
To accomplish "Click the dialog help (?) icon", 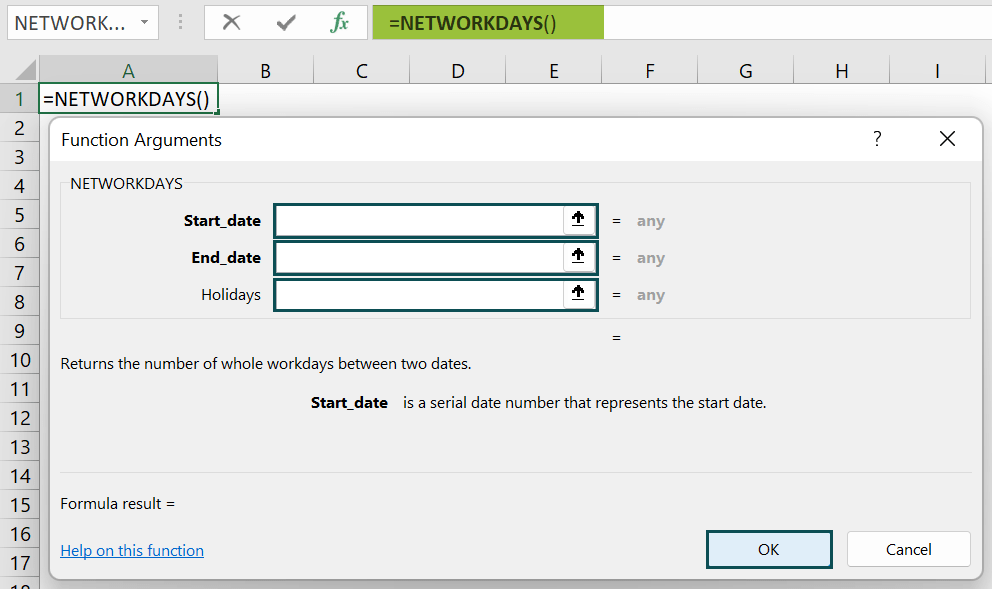I will click(x=877, y=139).
